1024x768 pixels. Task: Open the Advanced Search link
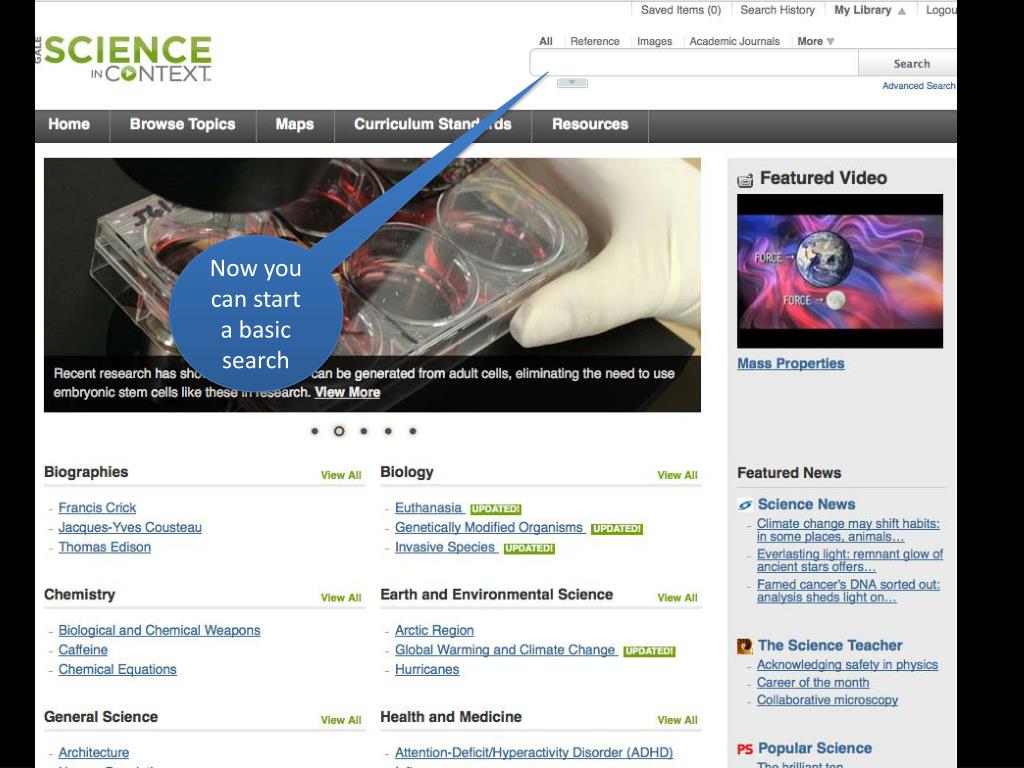click(919, 86)
